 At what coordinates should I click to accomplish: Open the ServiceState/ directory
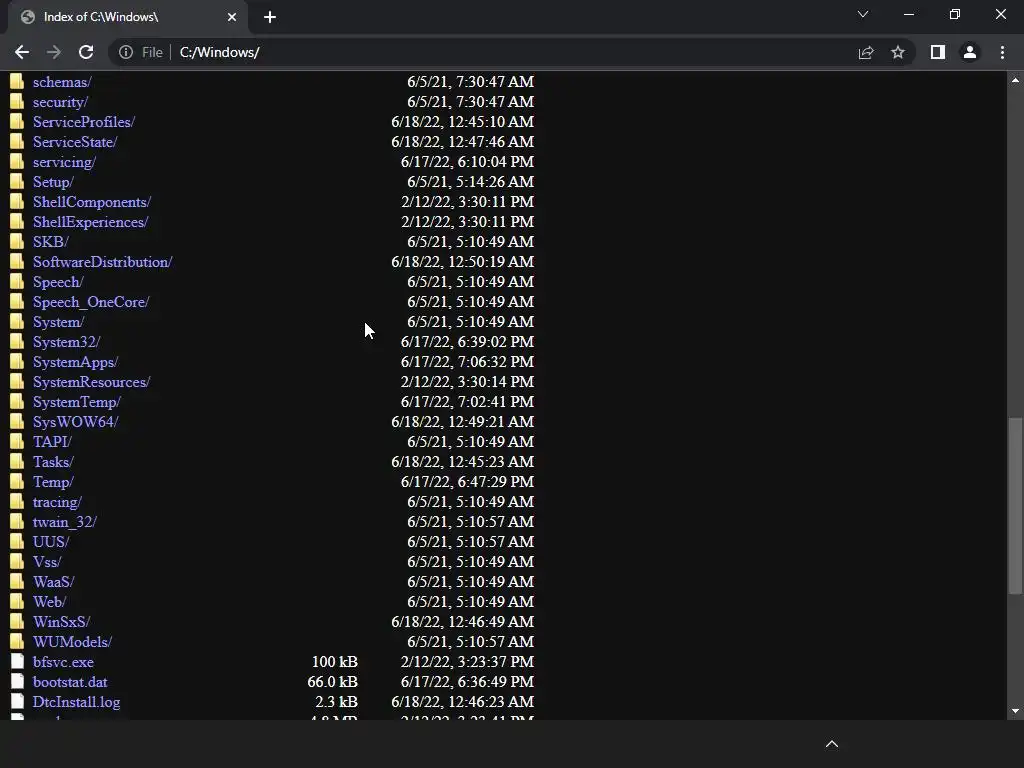75,142
